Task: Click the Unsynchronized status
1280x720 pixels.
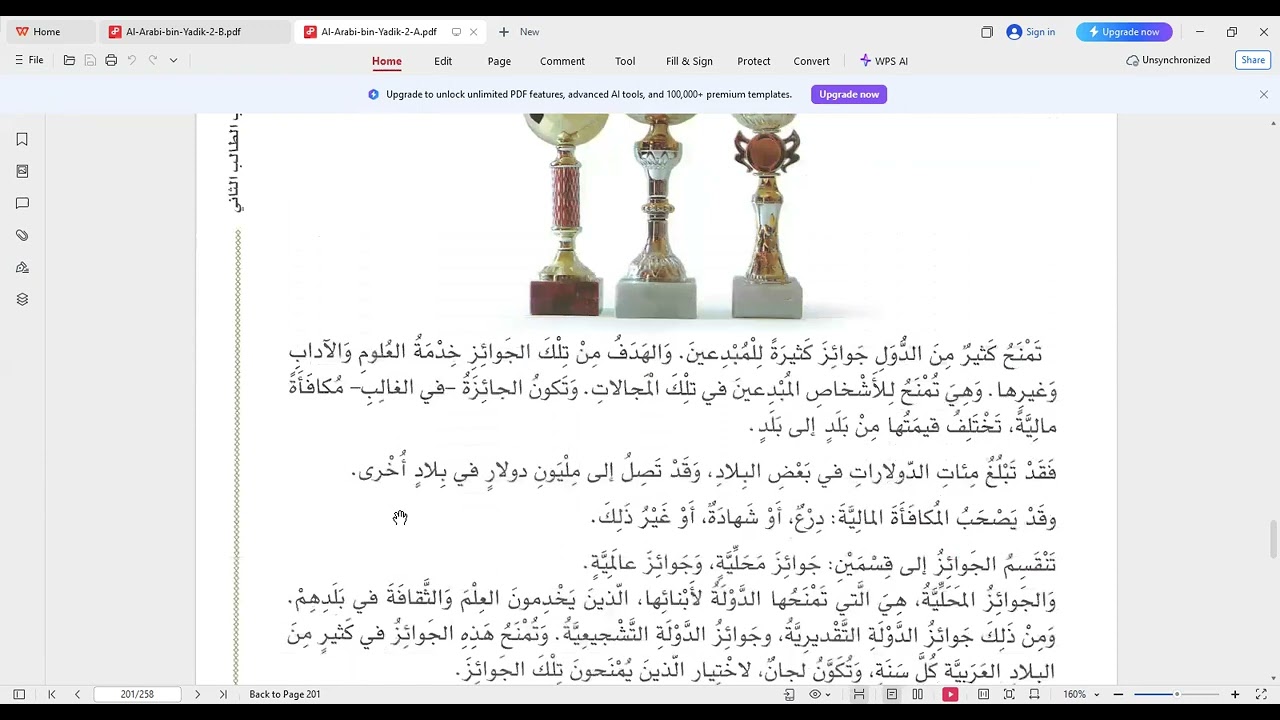Action: [x=1168, y=60]
